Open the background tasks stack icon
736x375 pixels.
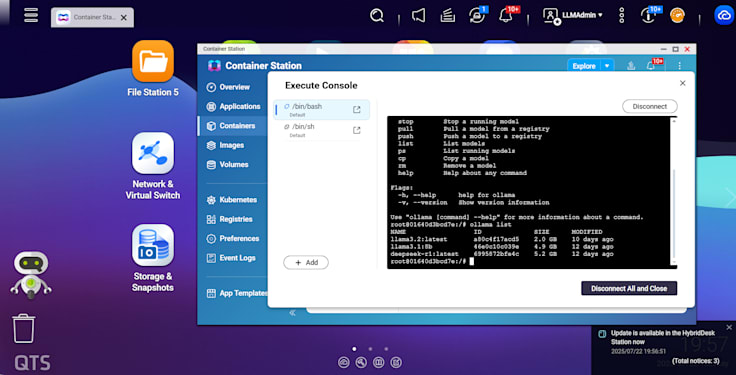(x=448, y=15)
